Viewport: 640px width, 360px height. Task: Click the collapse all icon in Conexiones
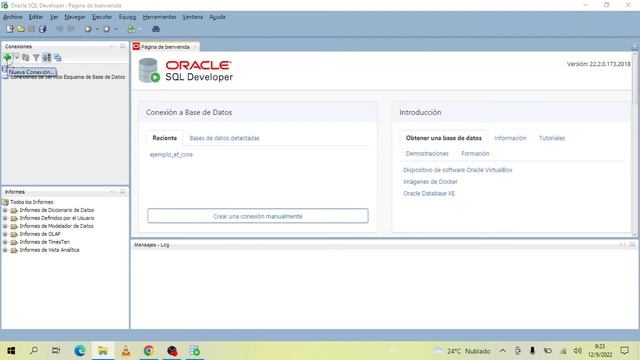click(x=58, y=58)
